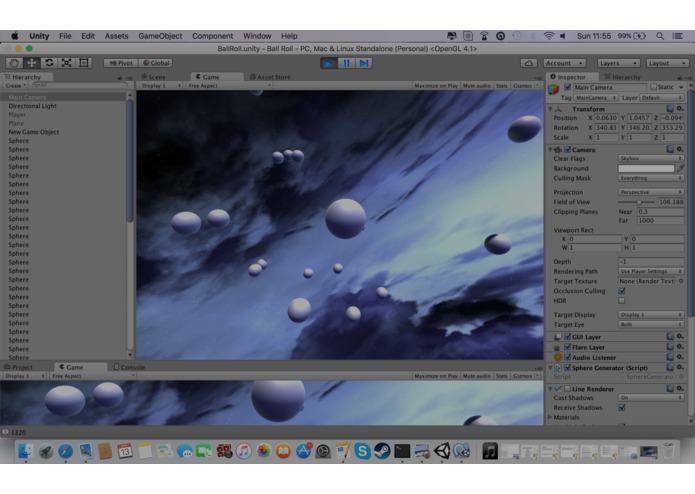Screen dimensions: 695x494
Task: Toggle Global handle rotation
Action: [156, 63]
